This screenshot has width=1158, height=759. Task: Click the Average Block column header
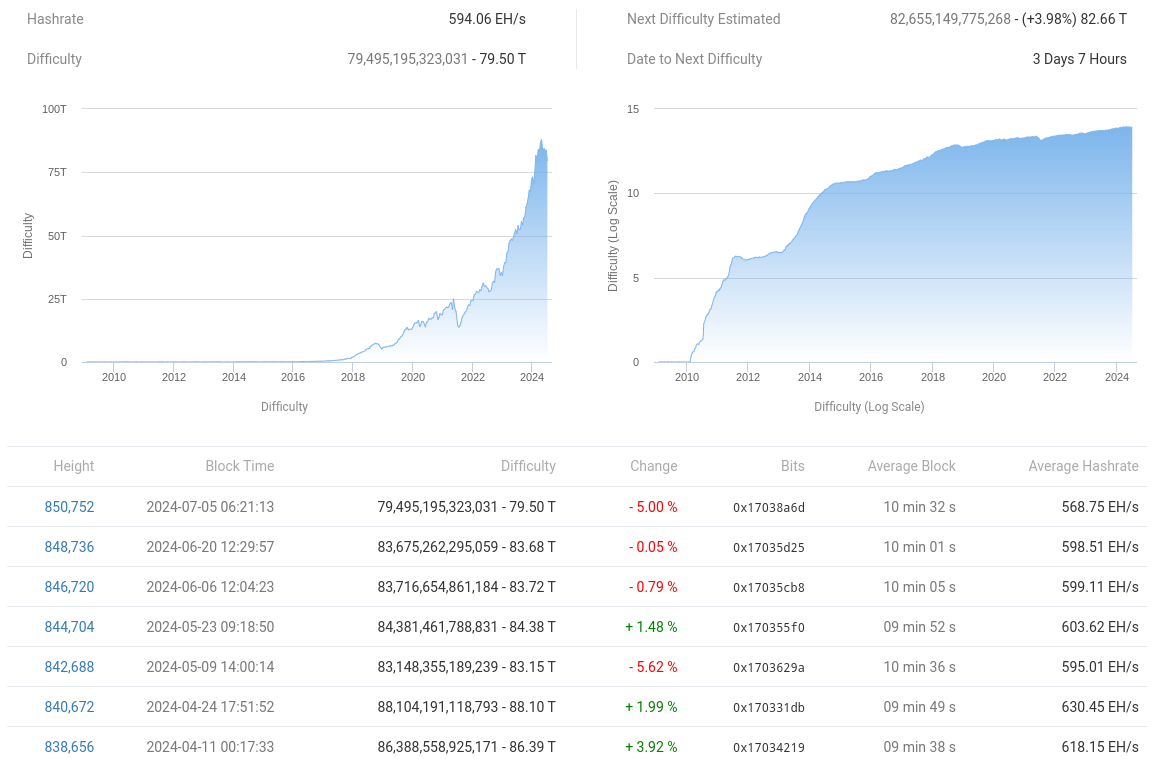coord(911,466)
